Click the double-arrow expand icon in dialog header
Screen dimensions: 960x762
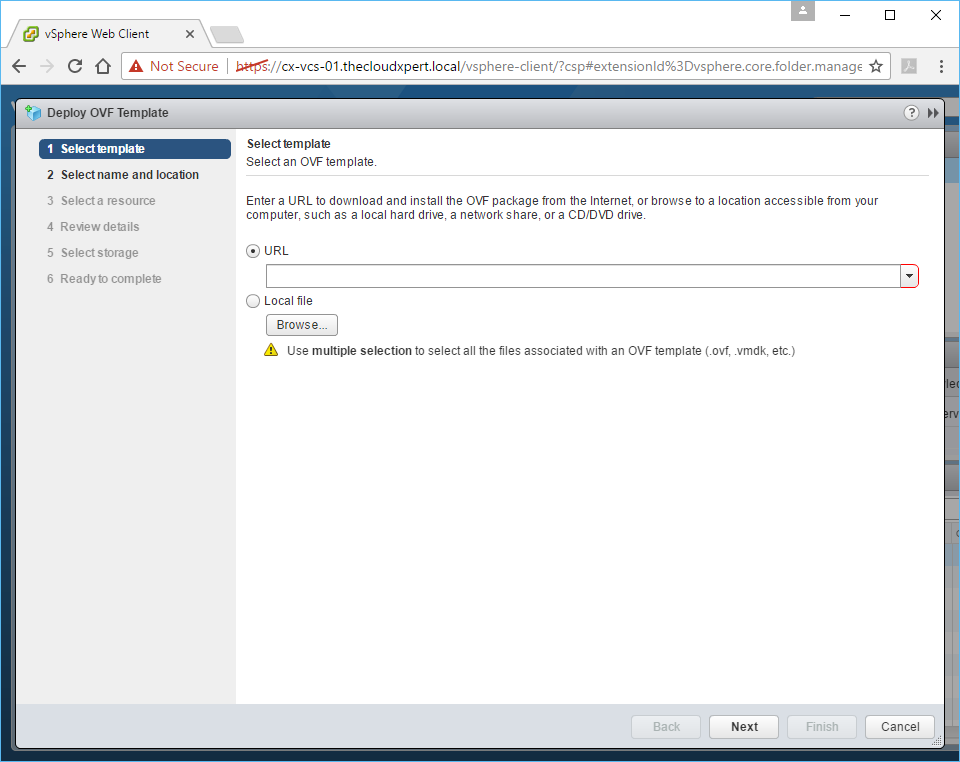pos(933,113)
